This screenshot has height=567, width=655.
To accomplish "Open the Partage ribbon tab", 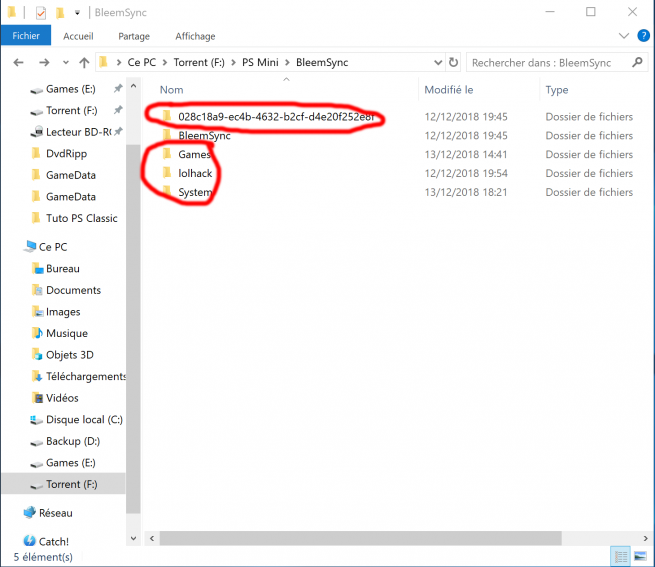I will pos(134,36).
